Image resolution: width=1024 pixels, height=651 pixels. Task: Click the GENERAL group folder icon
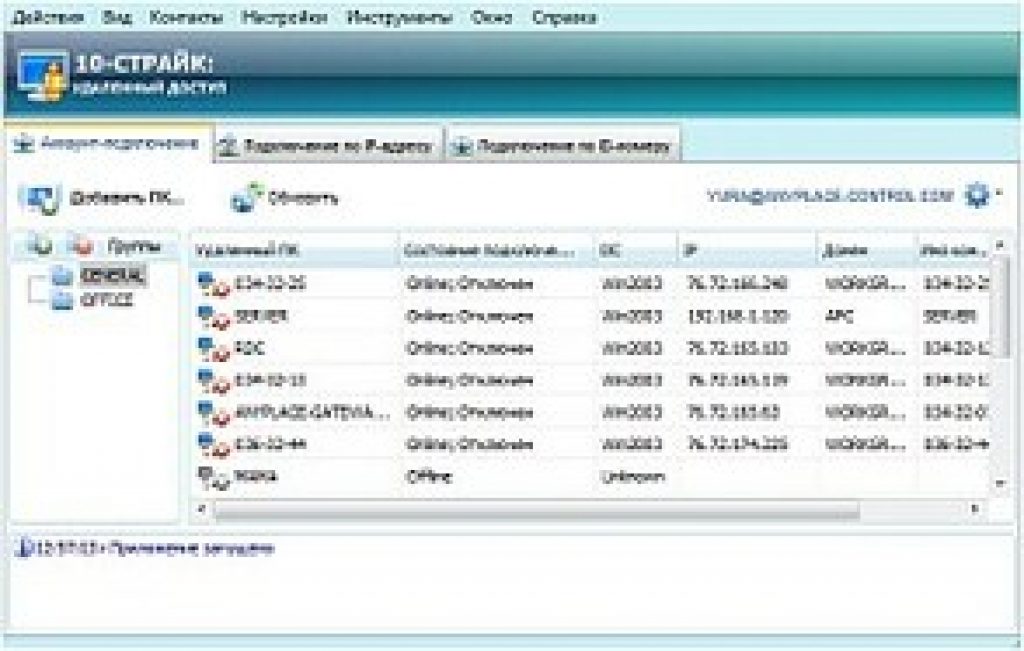(x=62, y=276)
